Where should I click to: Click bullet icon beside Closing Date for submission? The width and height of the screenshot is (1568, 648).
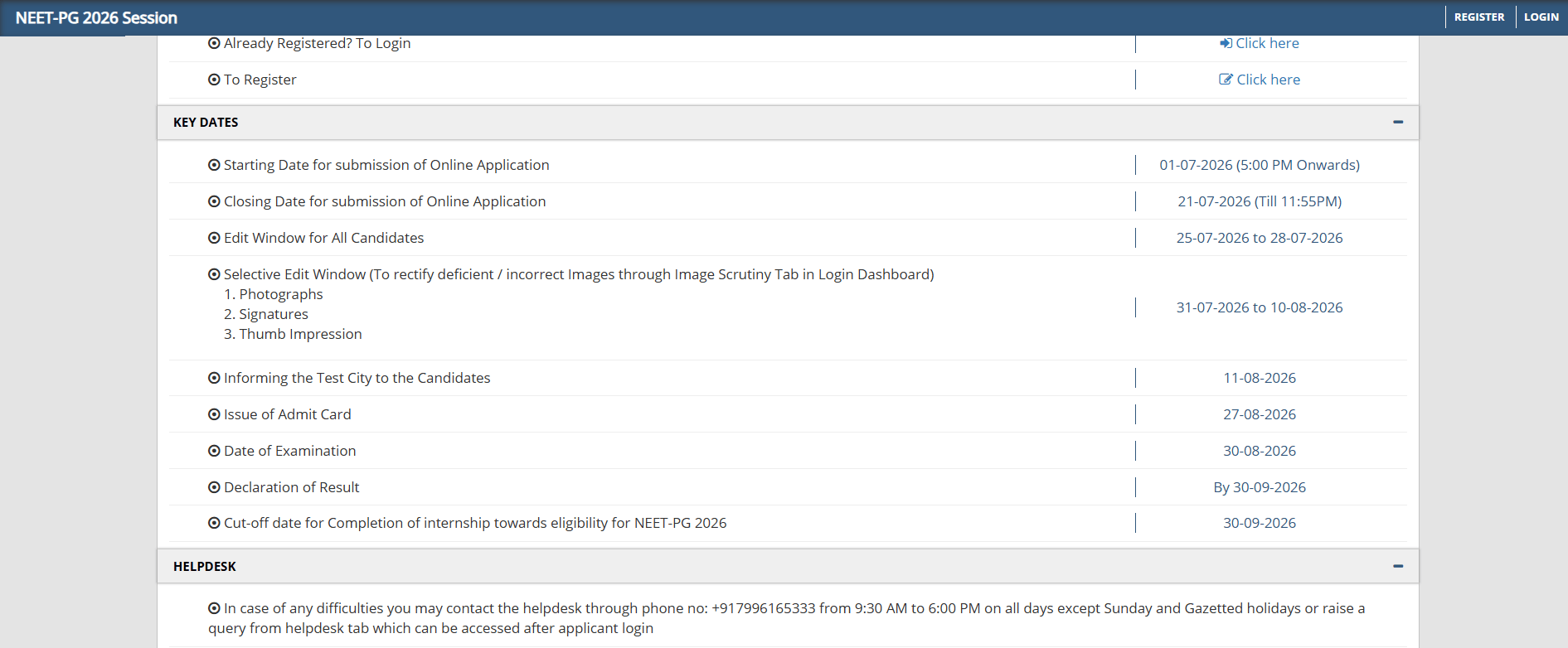coord(214,201)
